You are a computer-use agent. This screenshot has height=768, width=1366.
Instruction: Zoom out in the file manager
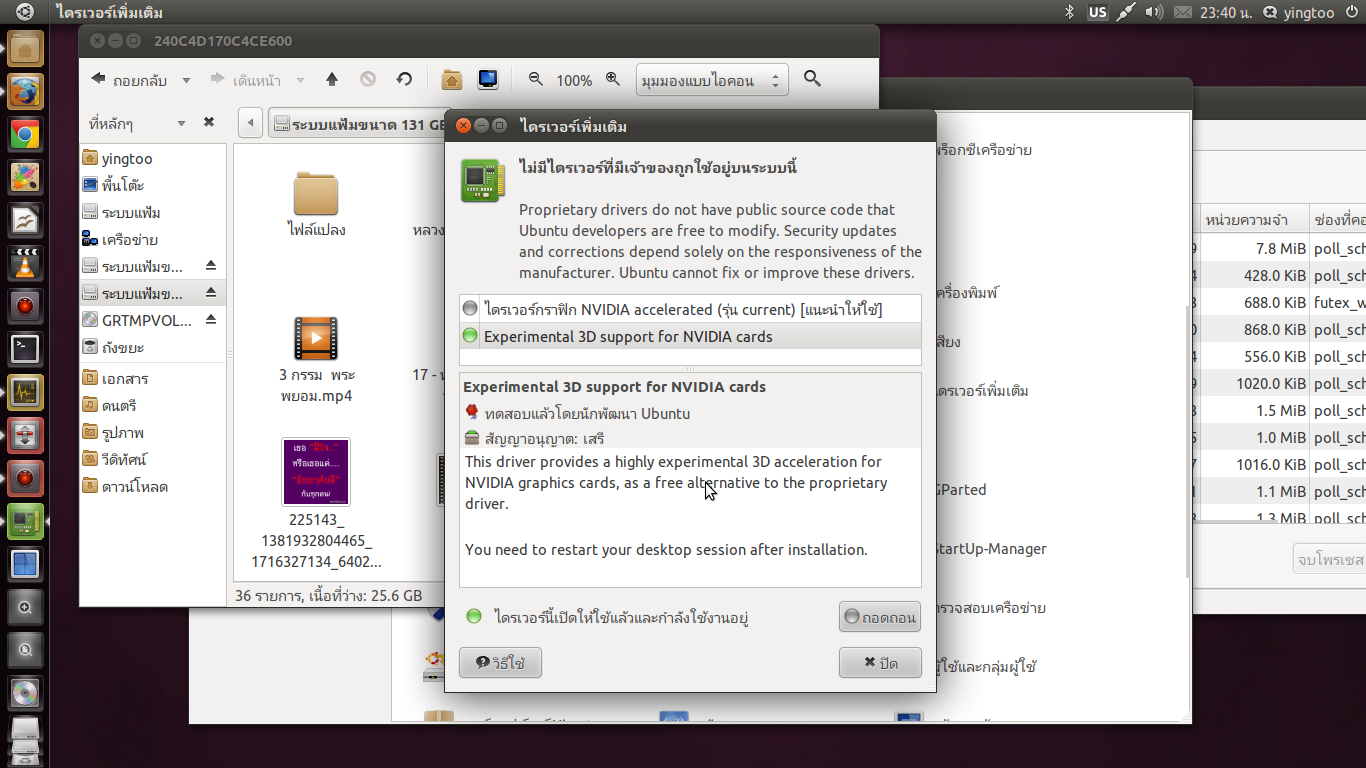click(536, 79)
